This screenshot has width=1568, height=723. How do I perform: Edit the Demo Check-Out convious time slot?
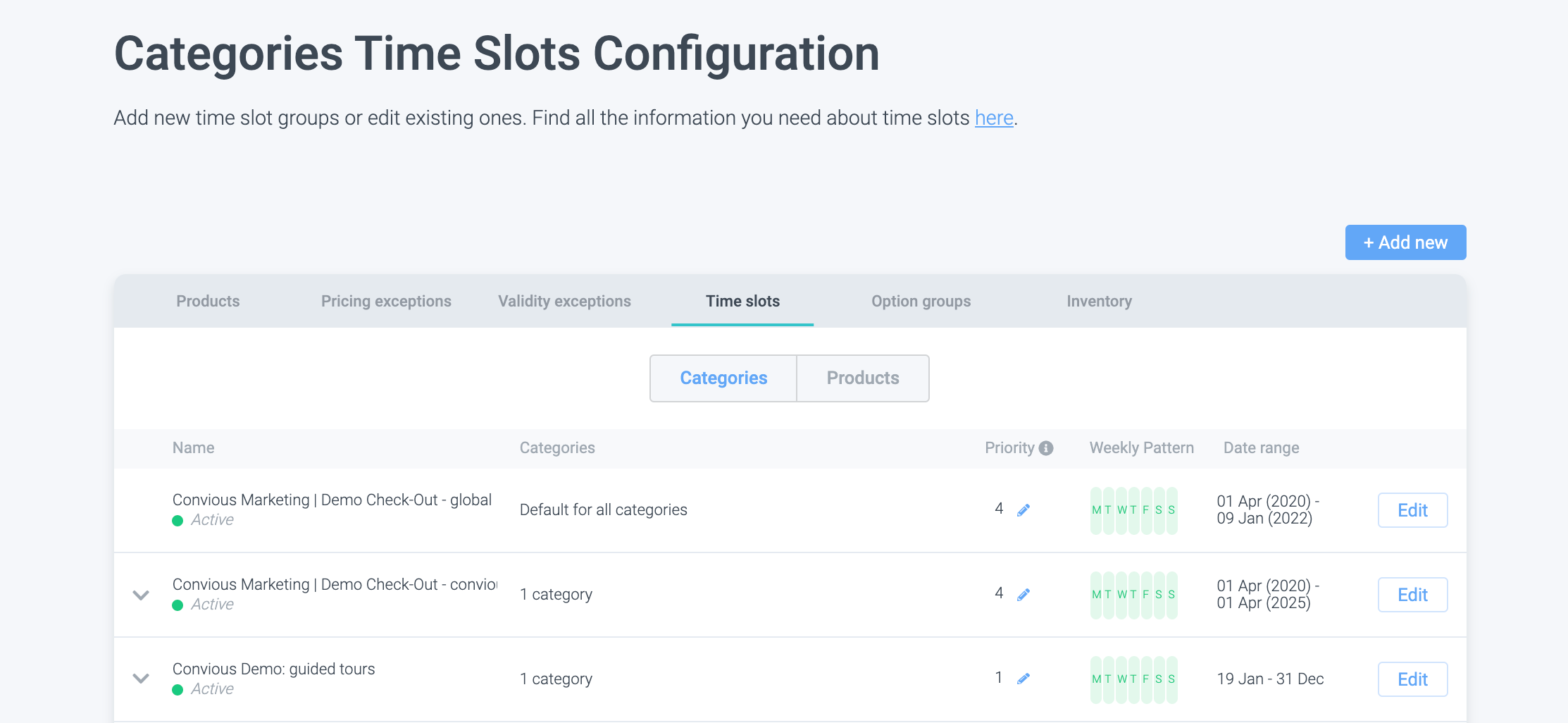pyautogui.click(x=1412, y=595)
